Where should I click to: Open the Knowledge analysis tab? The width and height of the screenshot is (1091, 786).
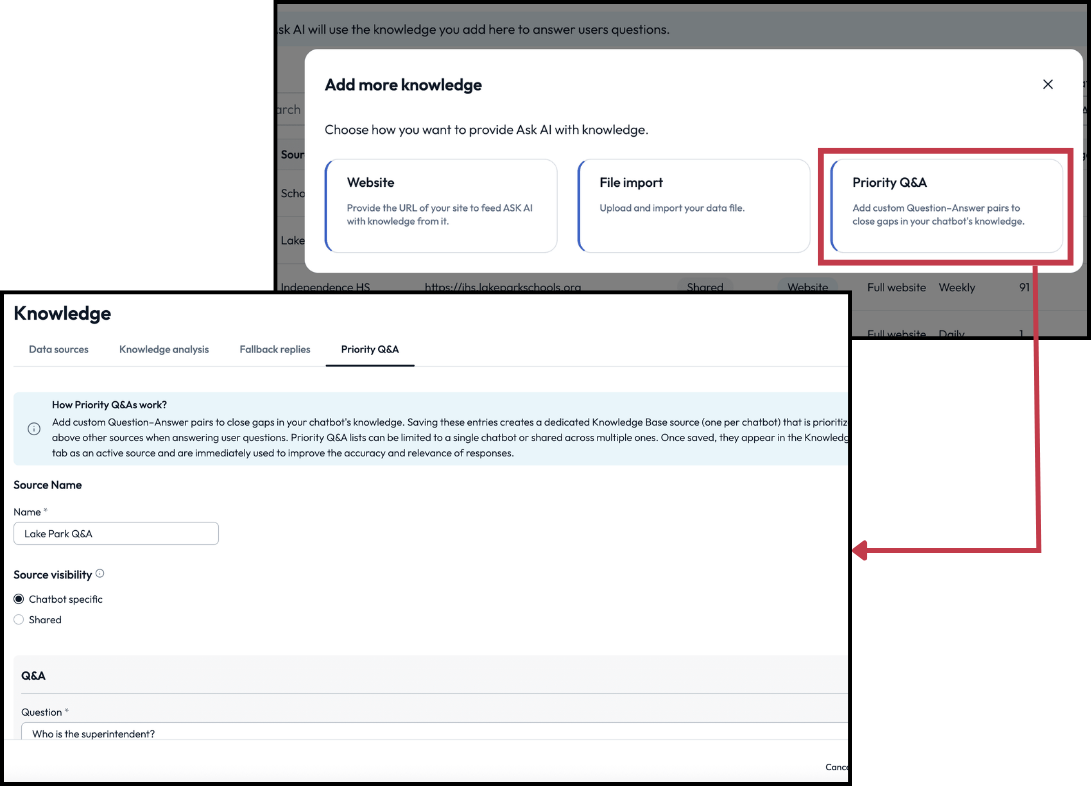(164, 349)
